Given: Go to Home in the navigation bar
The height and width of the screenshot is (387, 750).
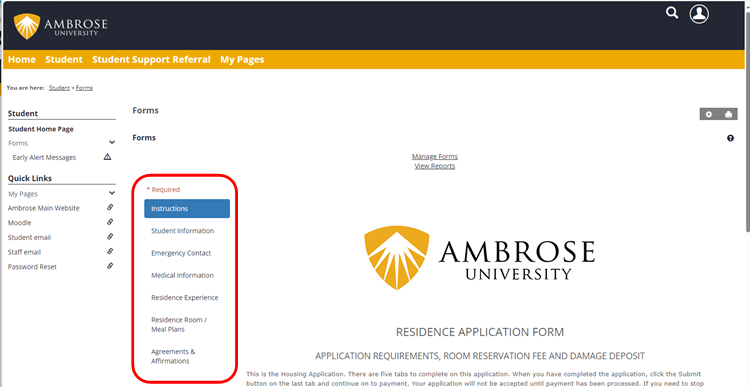Looking at the screenshot, I should [22, 60].
